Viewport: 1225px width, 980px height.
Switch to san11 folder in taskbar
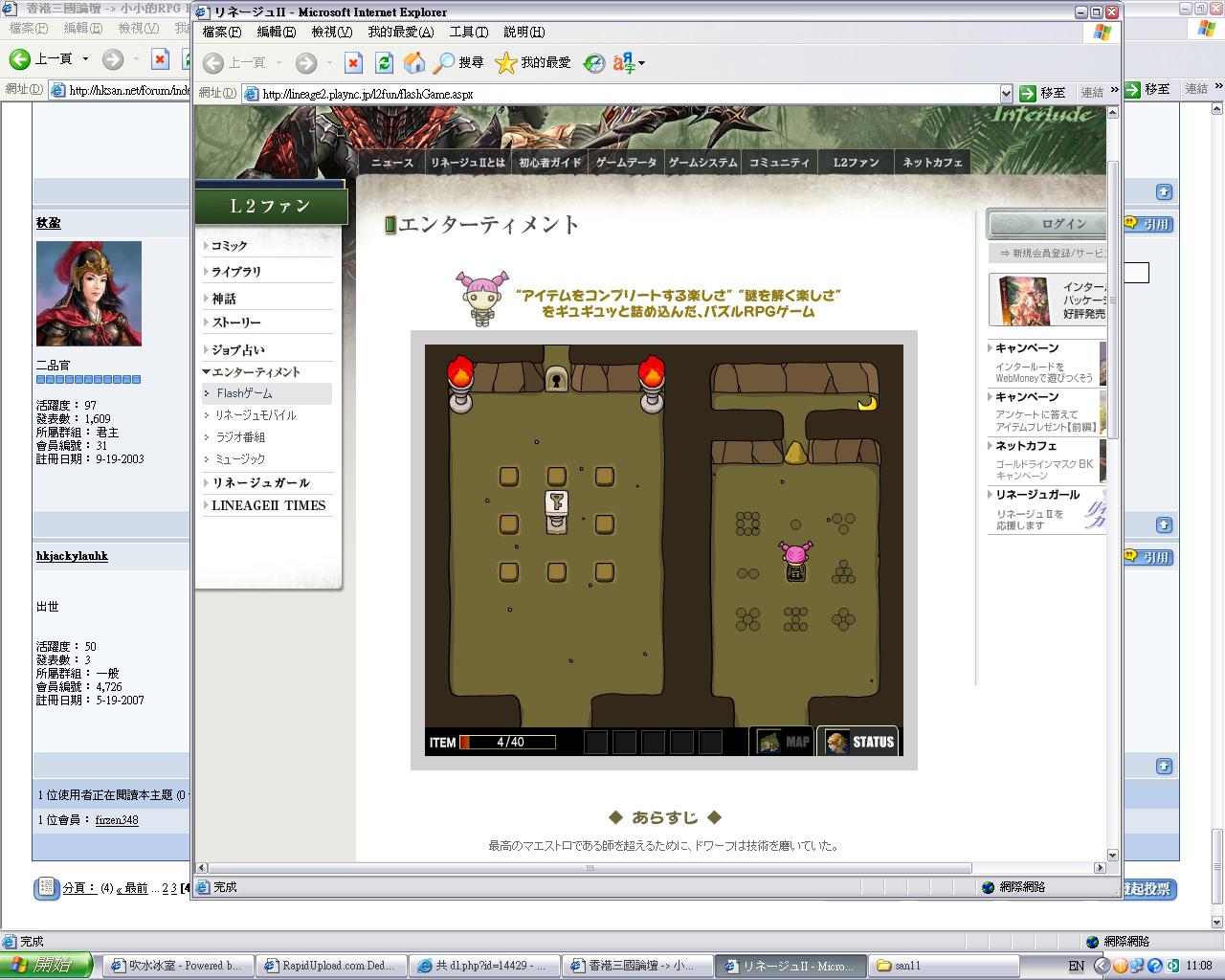(943, 966)
